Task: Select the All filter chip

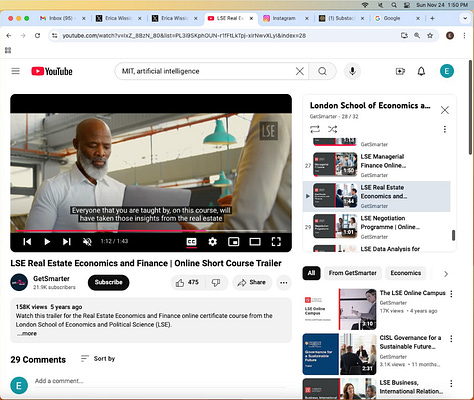Action: coord(311,273)
